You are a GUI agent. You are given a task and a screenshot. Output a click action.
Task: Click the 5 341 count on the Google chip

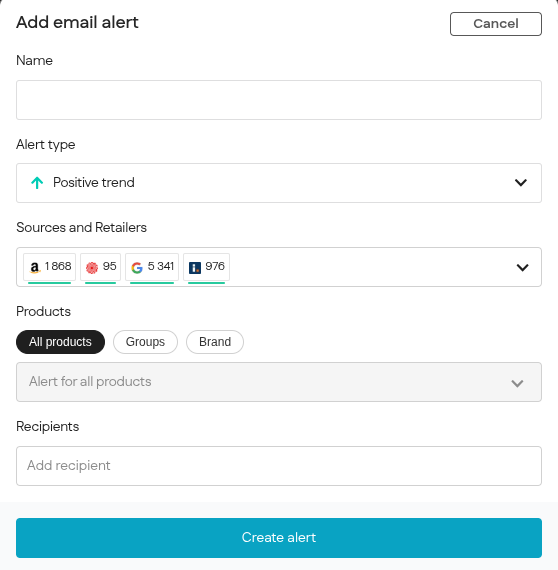pos(161,266)
